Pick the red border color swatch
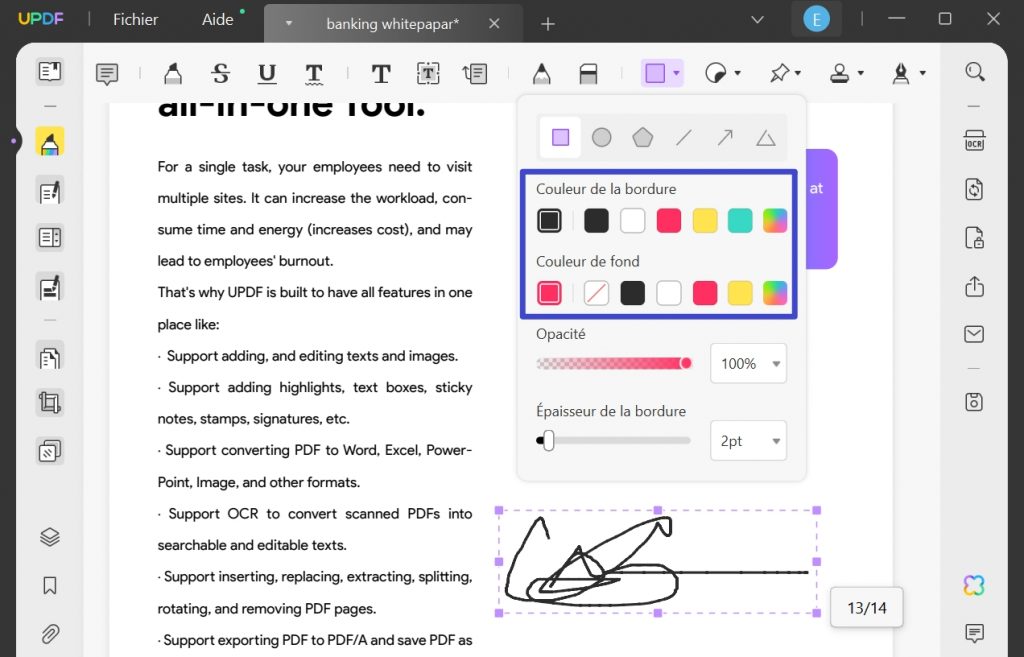1024x657 pixels. coord(669,221)
